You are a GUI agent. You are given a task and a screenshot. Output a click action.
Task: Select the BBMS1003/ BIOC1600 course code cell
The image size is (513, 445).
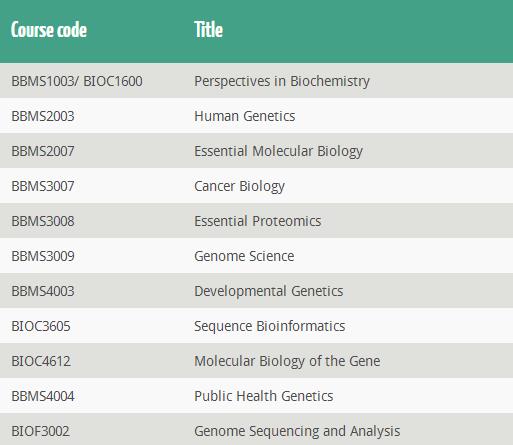click(x=77, y=81)
